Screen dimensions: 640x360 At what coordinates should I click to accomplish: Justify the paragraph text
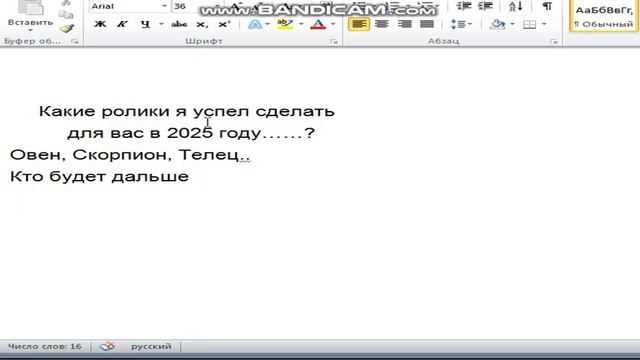pyautogui.click(x=427, y=24)
